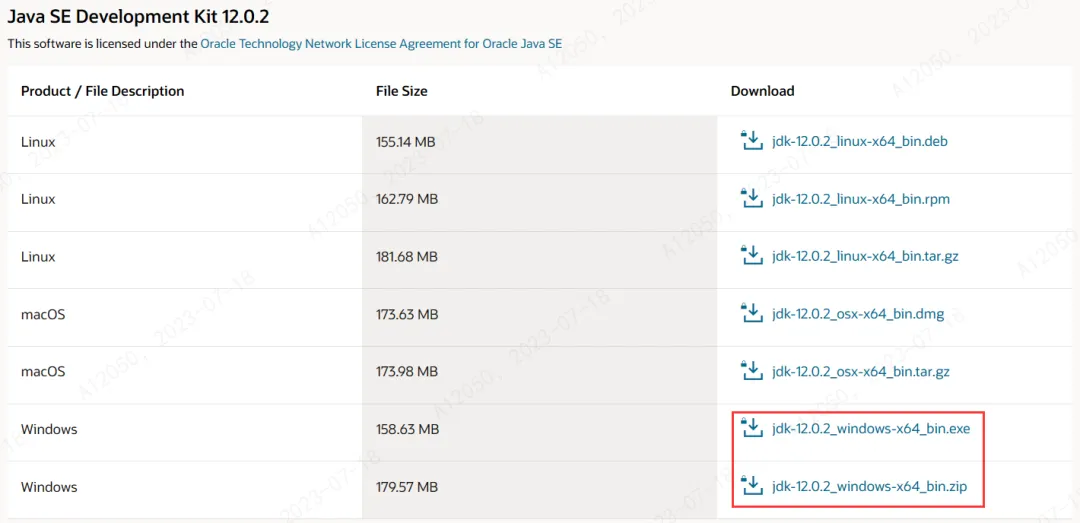The width and height of the screenshot is (1080, 523).
Task: Click macOS label in the 173.63 MB row
Action: coord(43,315)
